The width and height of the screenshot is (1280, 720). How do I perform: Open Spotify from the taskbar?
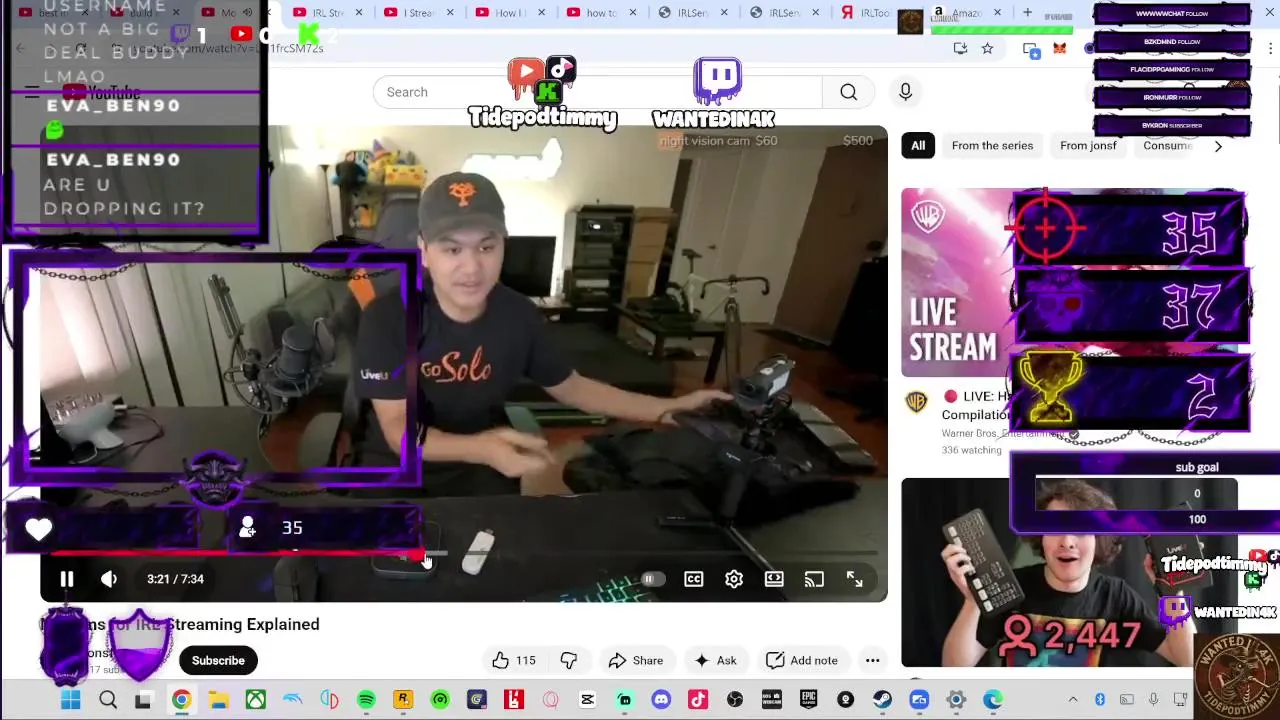(x=366, y=700)
